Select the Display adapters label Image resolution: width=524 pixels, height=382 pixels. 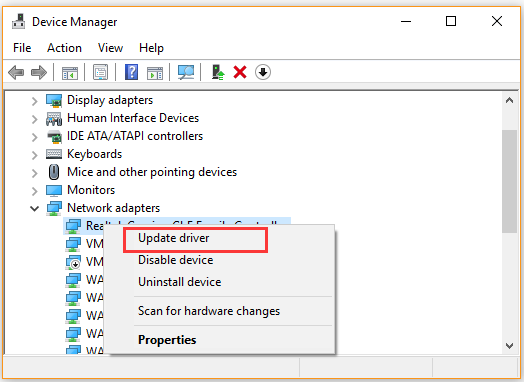tap(110, 100)
